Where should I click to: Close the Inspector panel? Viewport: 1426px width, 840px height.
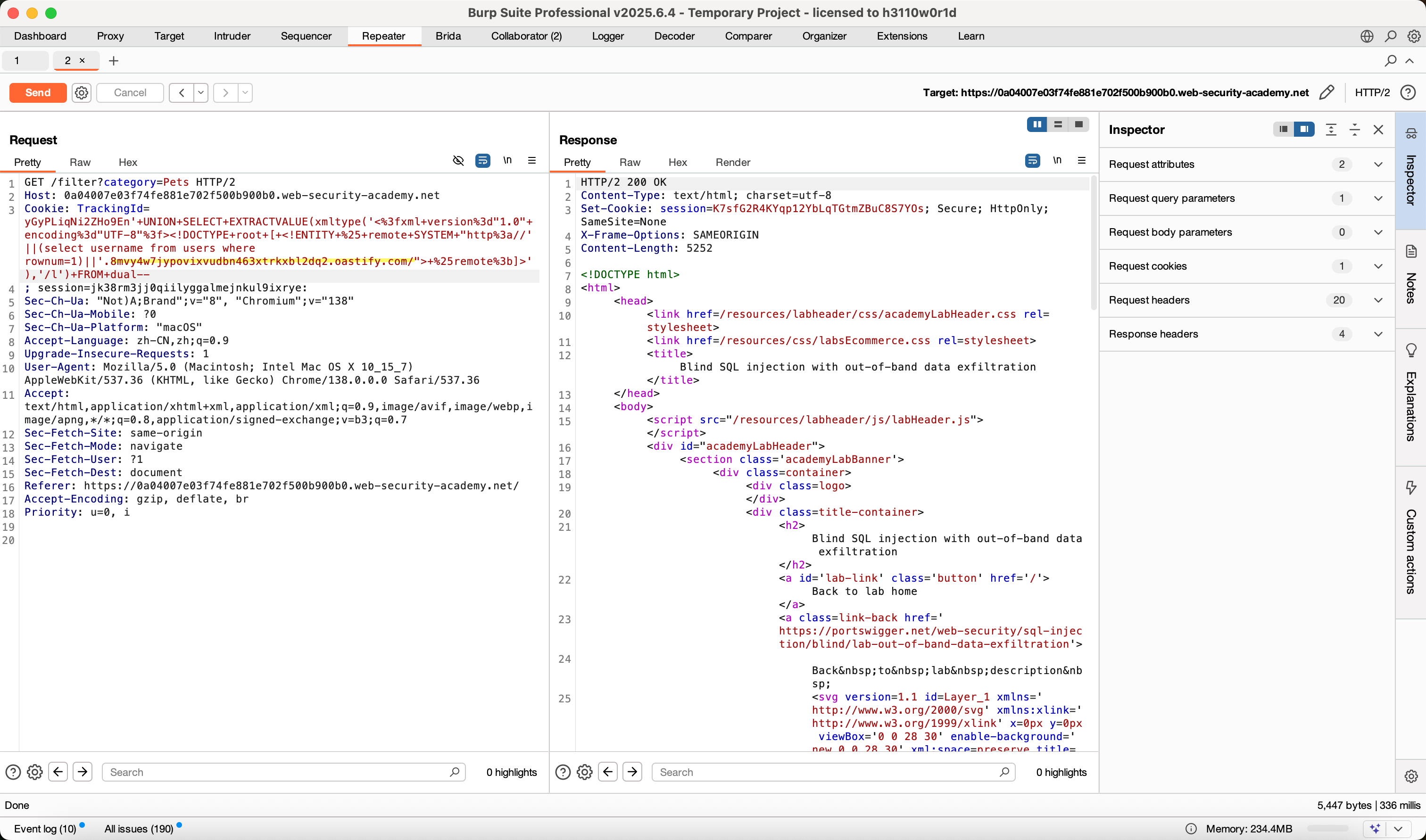pyautogui.click(x=1378, y=130)
